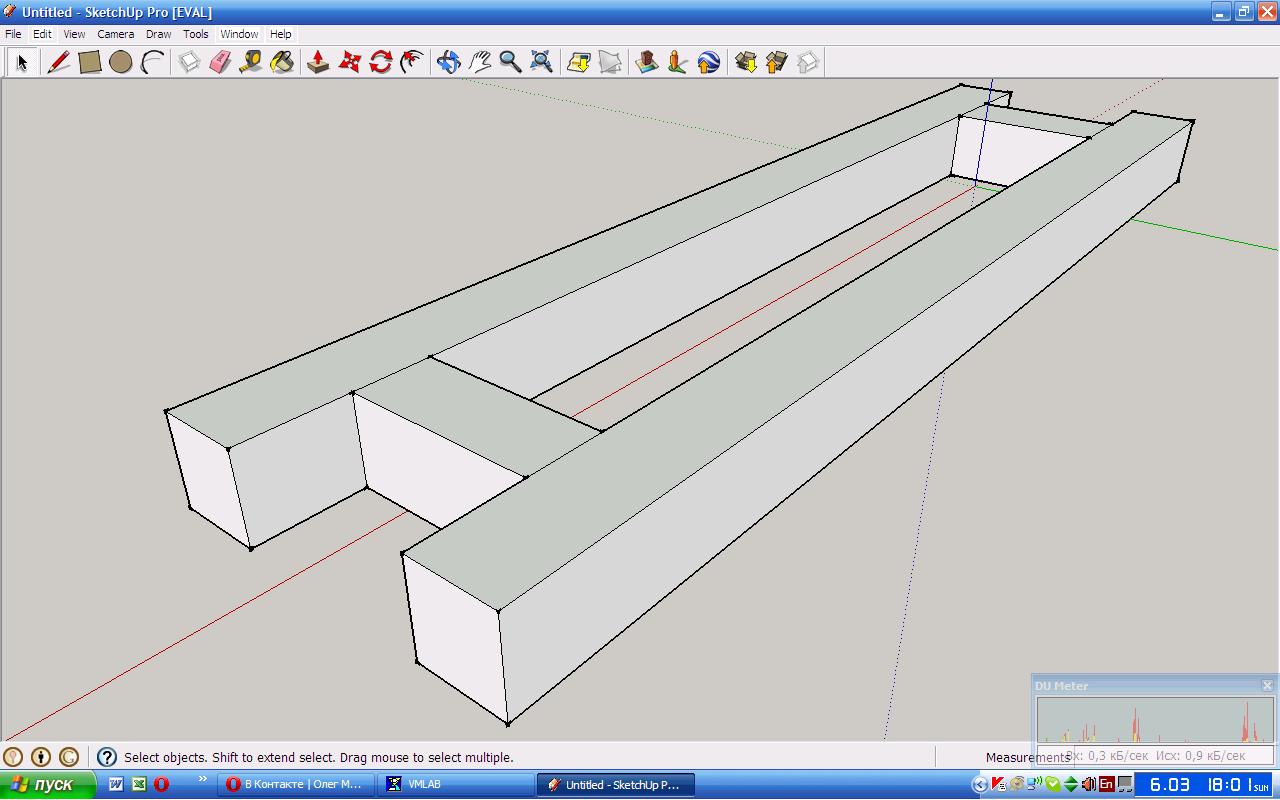This screenshot has width=1280, height=800.
Task: Click the Google Earth globe icon
Action: [x=708, y=62]
